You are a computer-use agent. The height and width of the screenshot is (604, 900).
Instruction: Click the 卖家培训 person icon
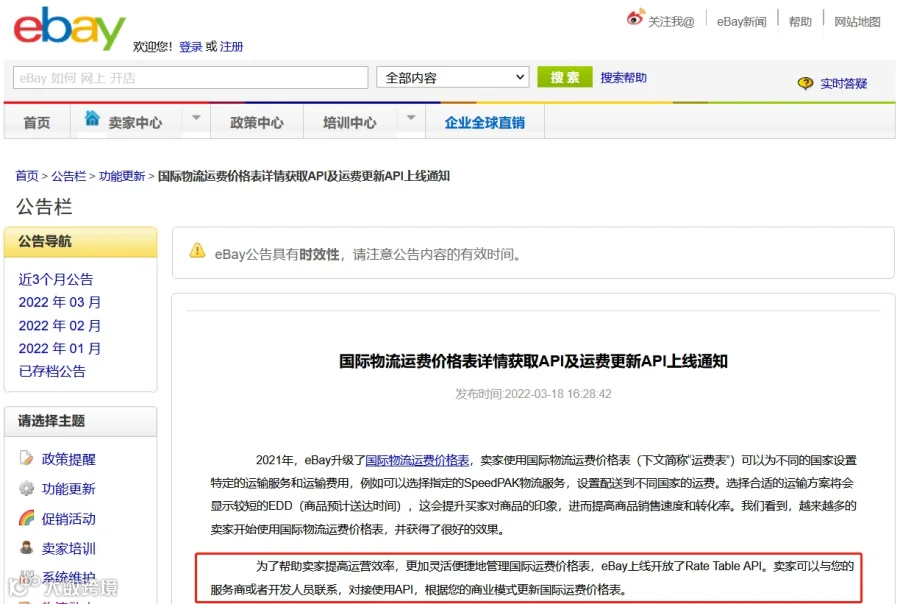pyautogui.click(x=26, y=547)
